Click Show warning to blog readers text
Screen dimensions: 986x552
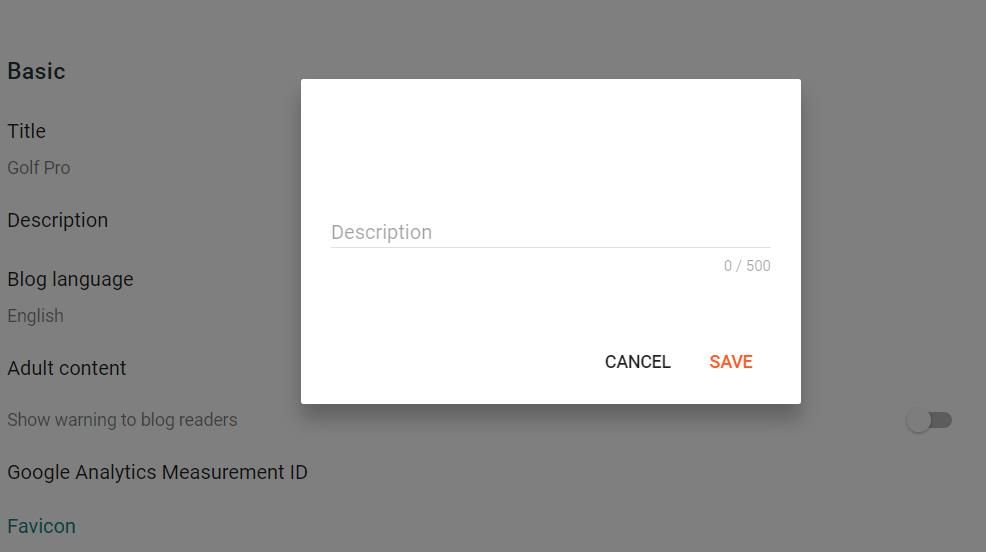(122, 420)
